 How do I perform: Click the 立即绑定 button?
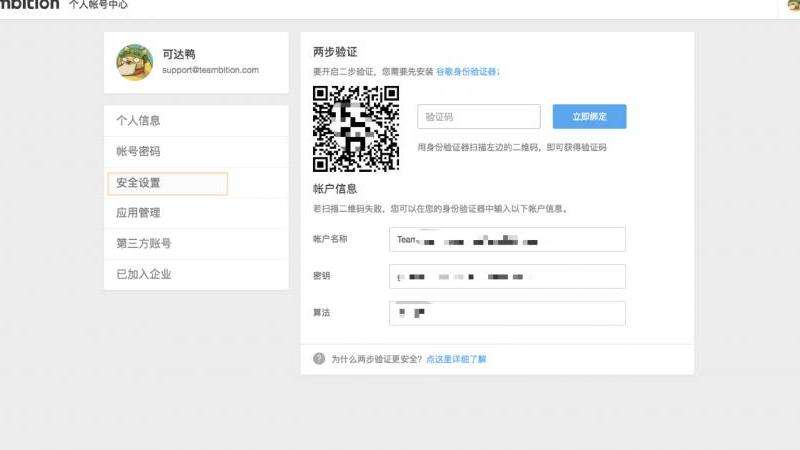tap(589, 117)
